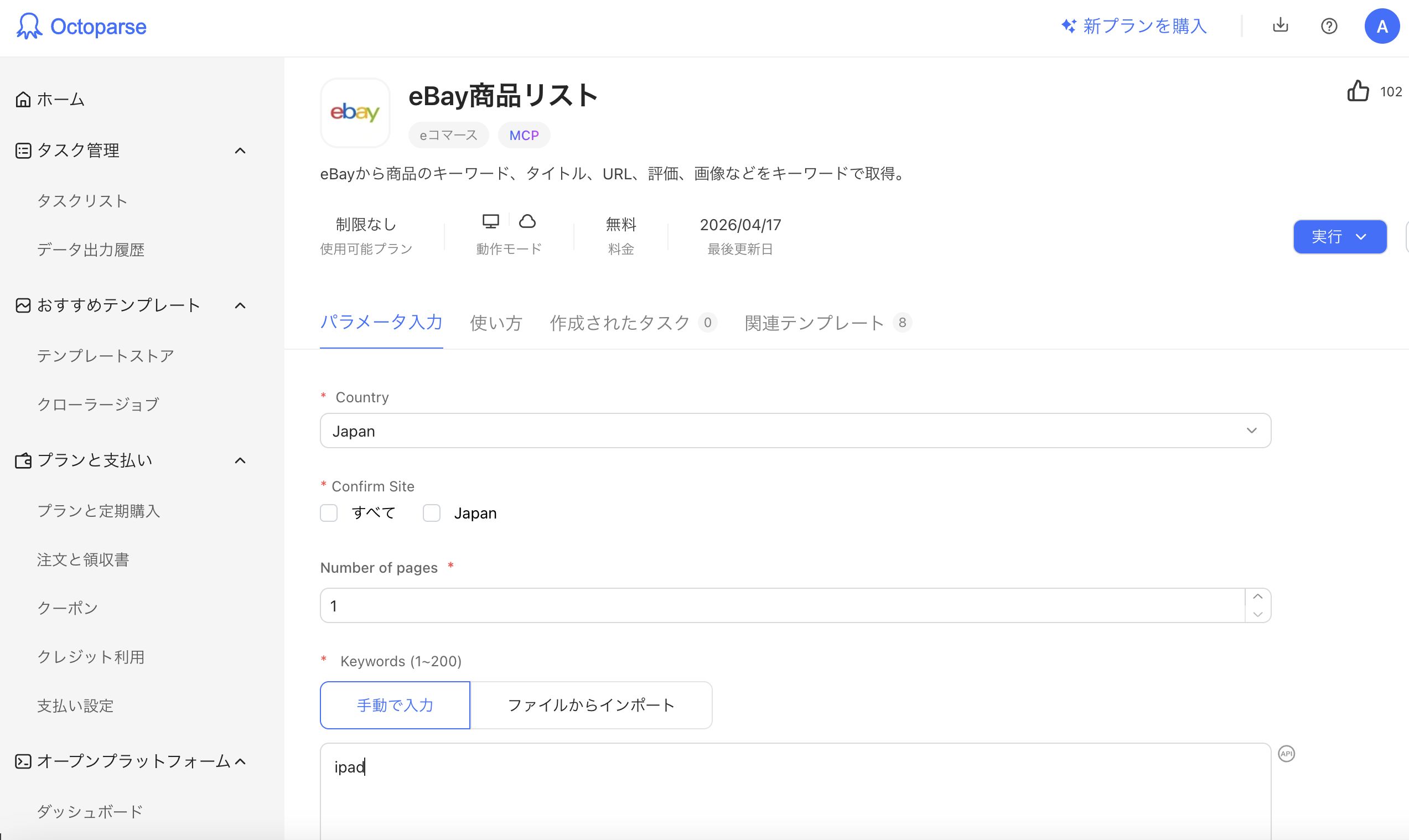
Task: Click the 実行 run button
Action: [x=1339, y=237]
